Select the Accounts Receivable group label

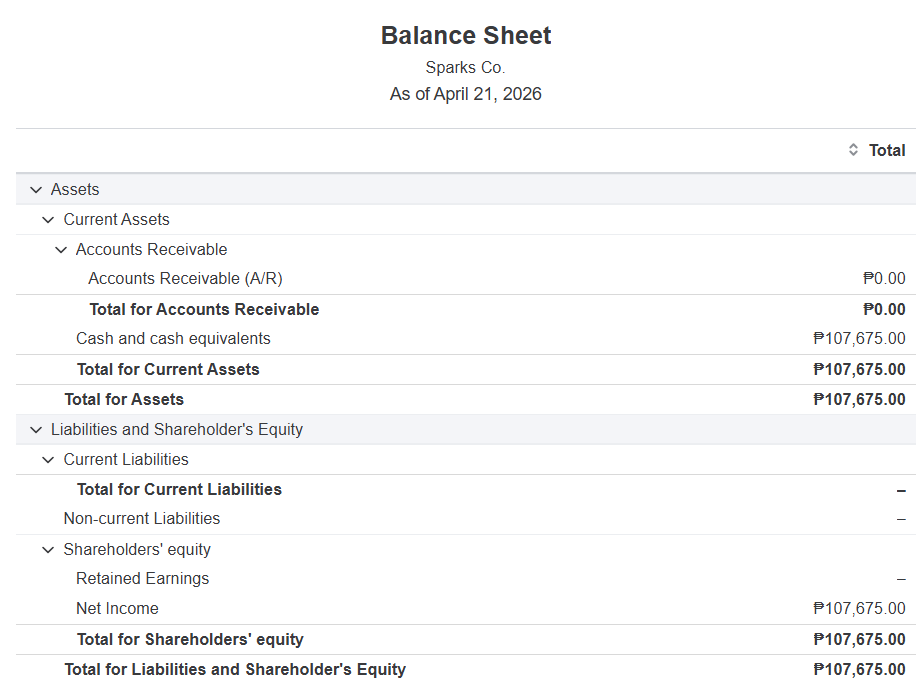point(151,250)
